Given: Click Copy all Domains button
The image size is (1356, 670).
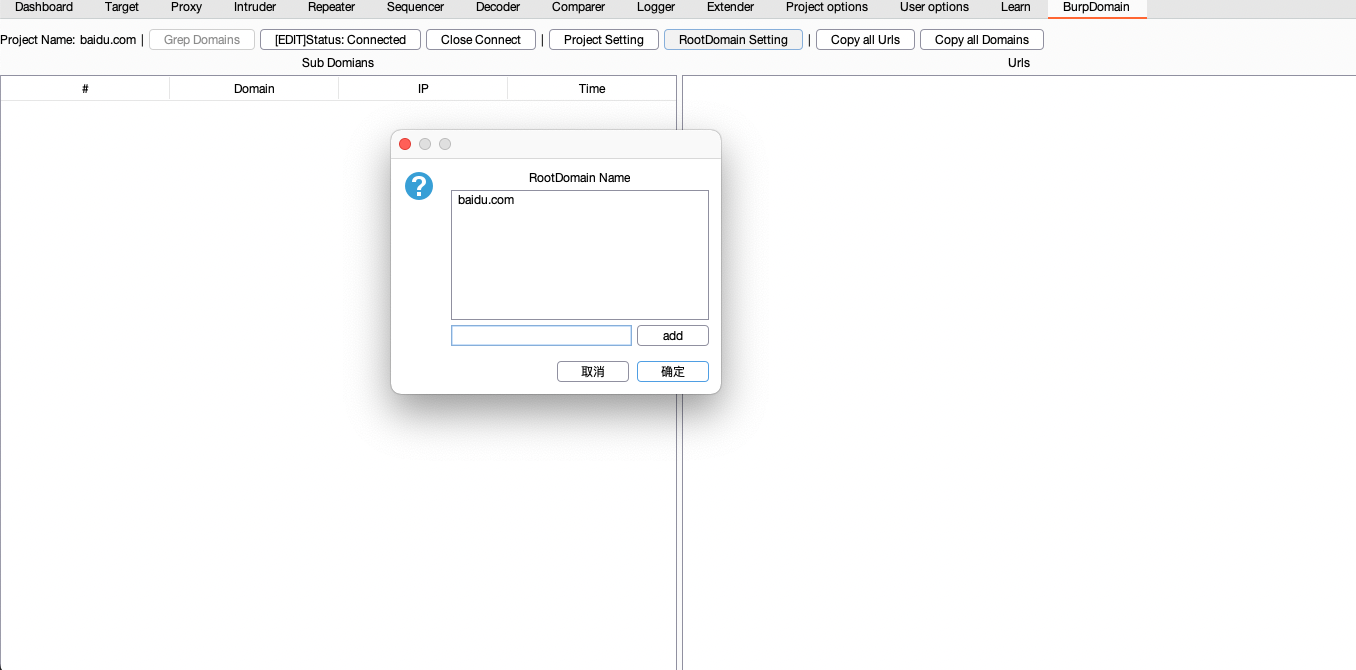Looking at the screenshot, I should pyautogui.click(x=982, y=40).
